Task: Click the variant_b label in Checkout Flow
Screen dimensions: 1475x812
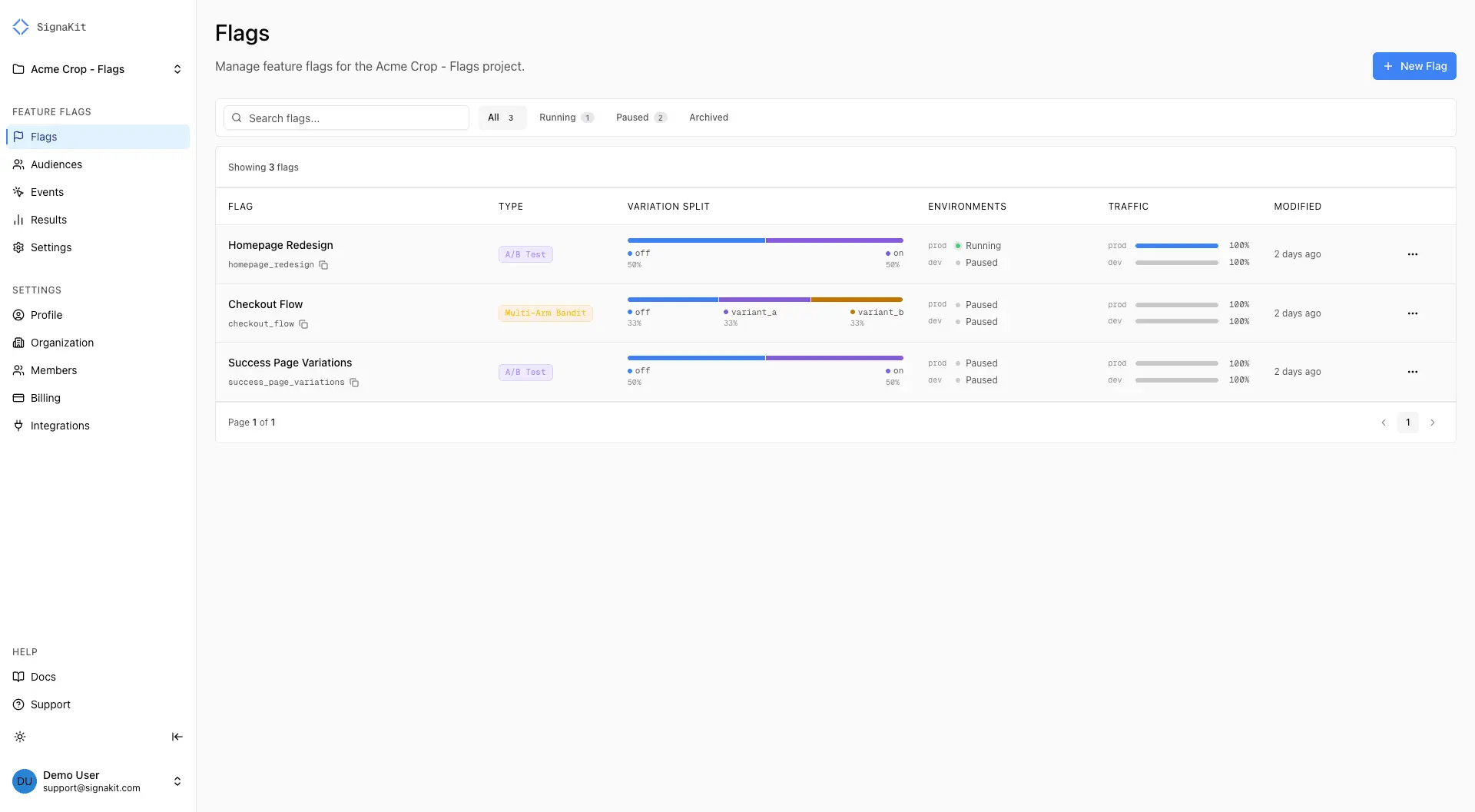Action: click(x=877, y=312)
